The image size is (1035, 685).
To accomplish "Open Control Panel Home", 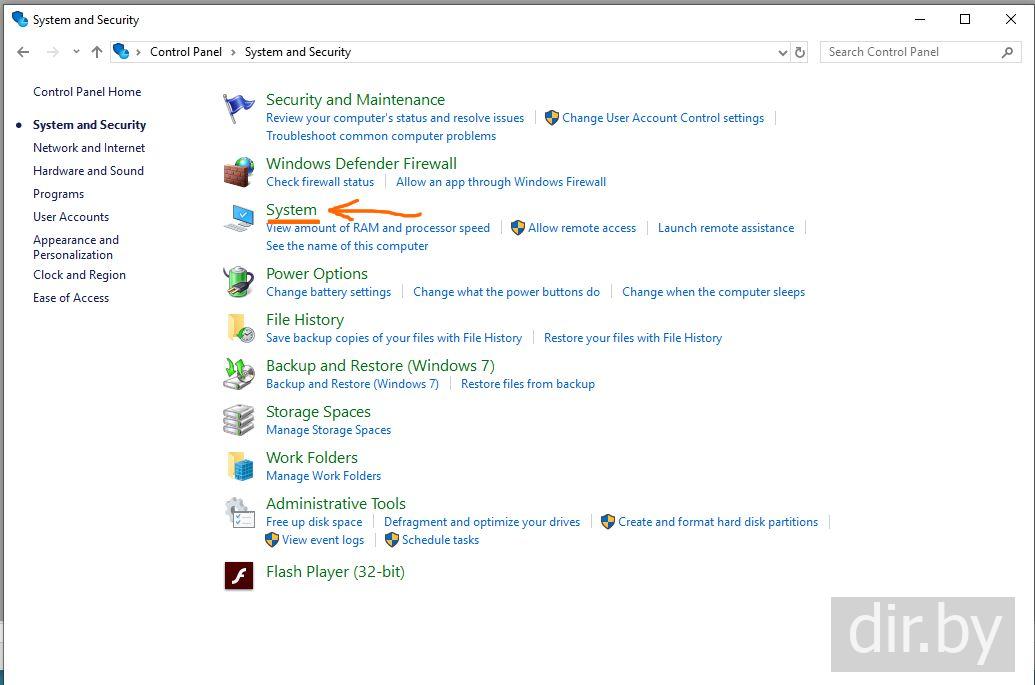I will click(87, 92).
